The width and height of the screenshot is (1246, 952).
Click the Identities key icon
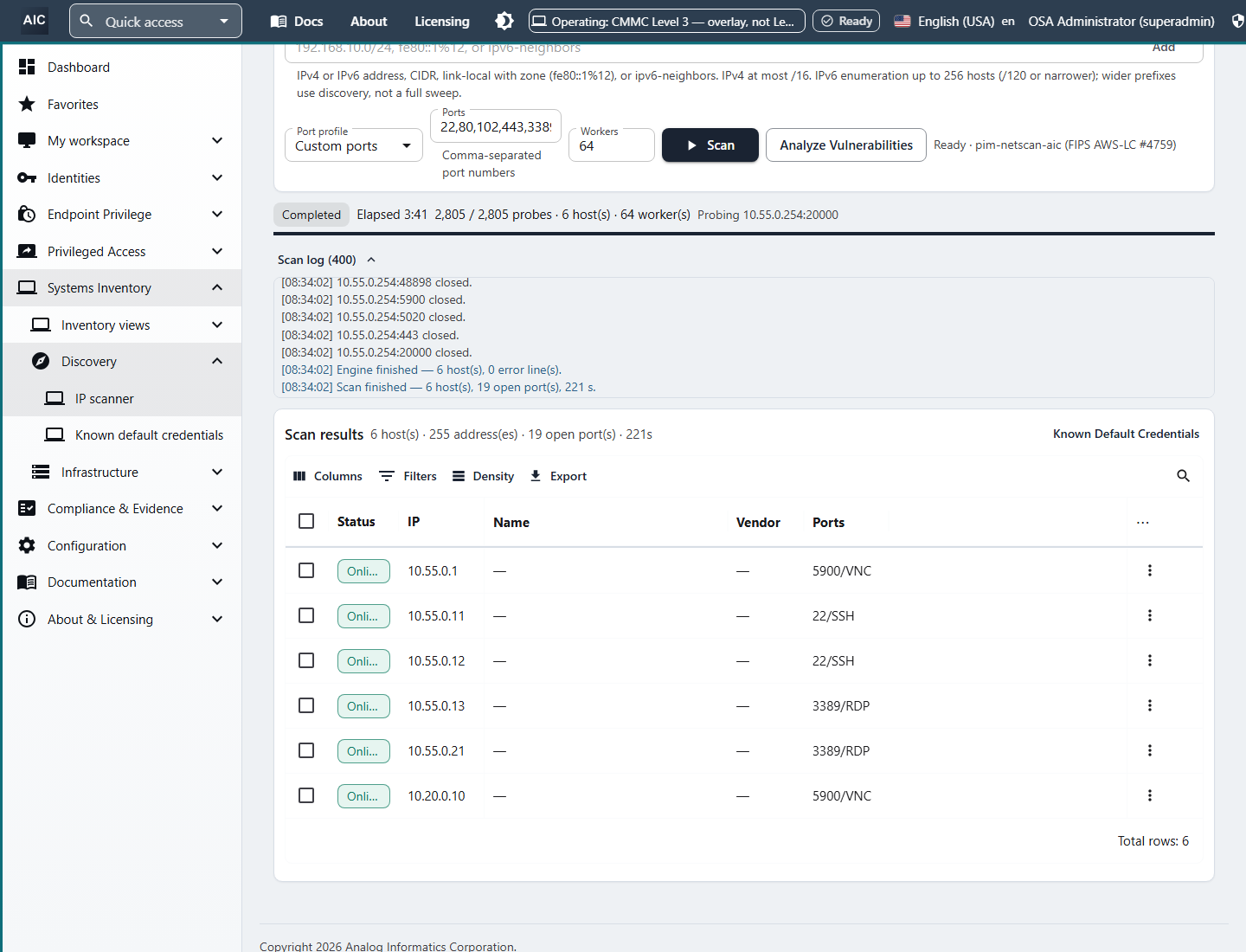point(27,177)
